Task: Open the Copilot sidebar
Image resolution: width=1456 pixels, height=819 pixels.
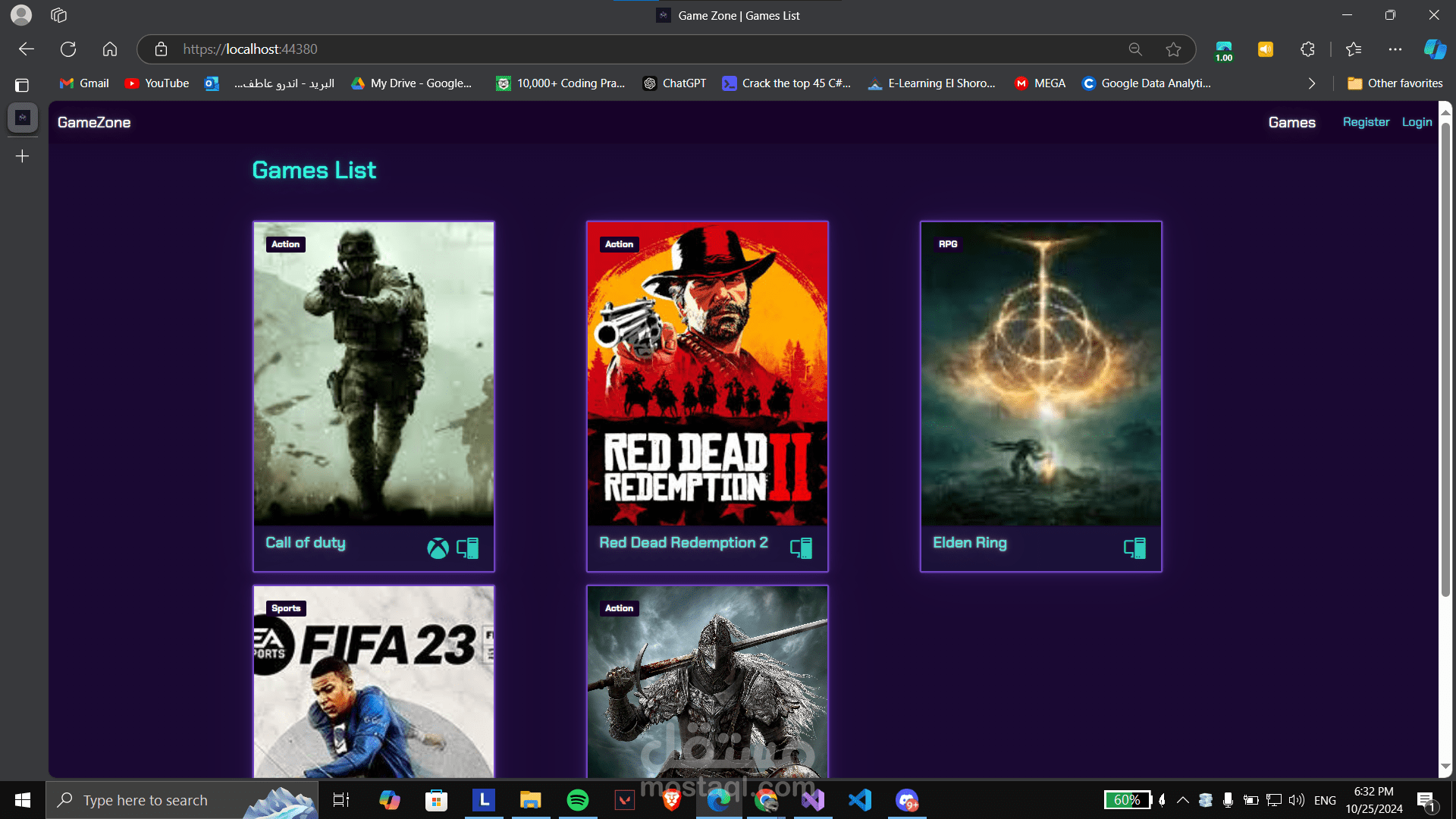Action: [1435, 49]
